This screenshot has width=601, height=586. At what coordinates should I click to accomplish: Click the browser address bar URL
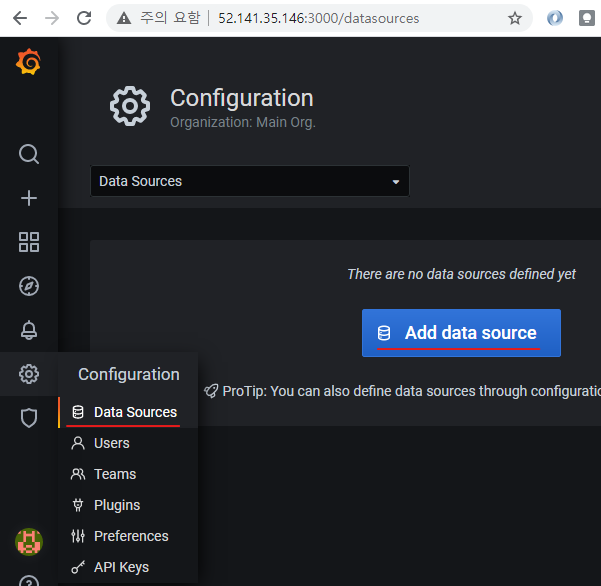pyautogui.click(x=318, y=18)
